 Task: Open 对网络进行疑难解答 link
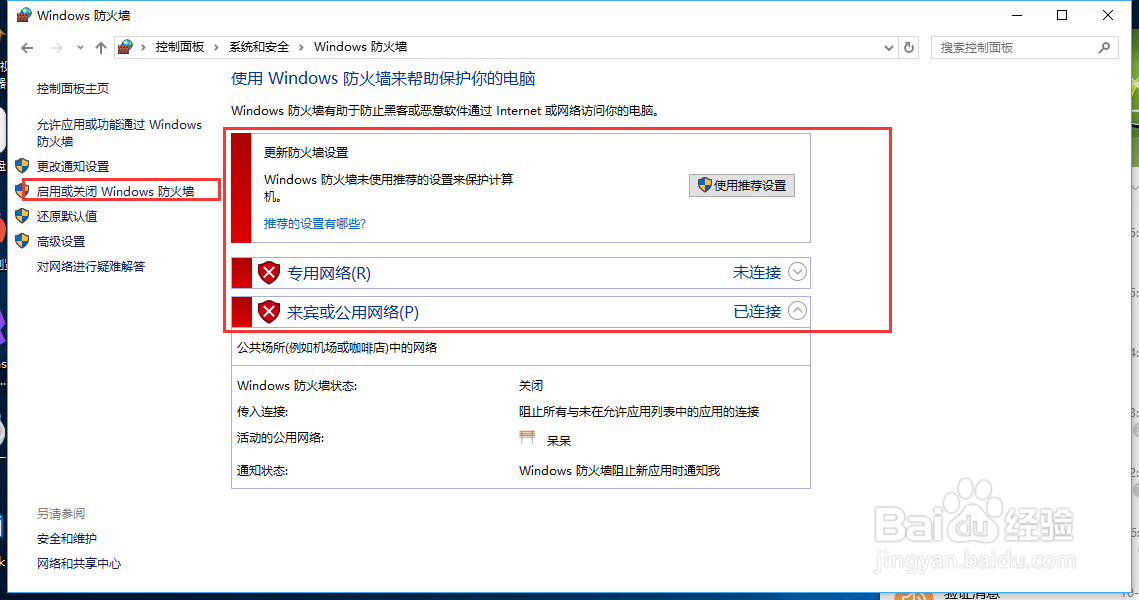point(91,267)
